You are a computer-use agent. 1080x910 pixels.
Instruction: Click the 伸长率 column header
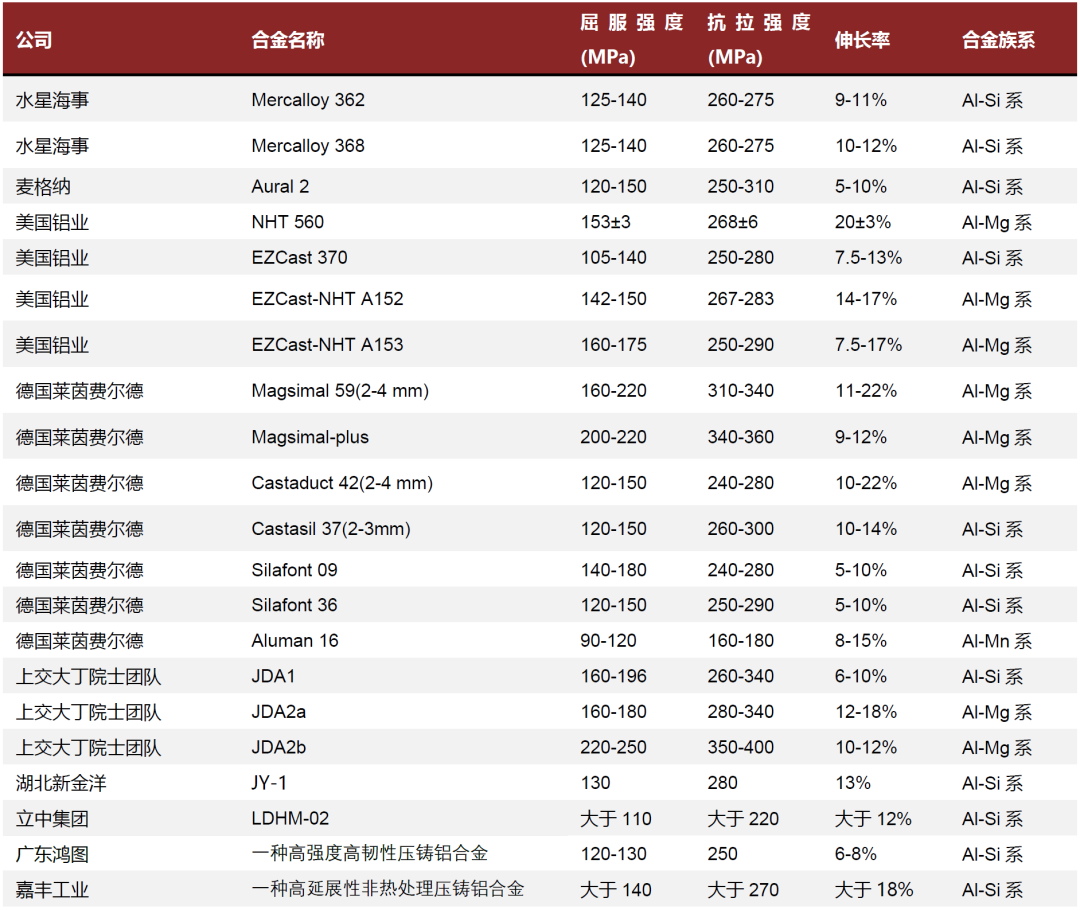tap(862, 40)
